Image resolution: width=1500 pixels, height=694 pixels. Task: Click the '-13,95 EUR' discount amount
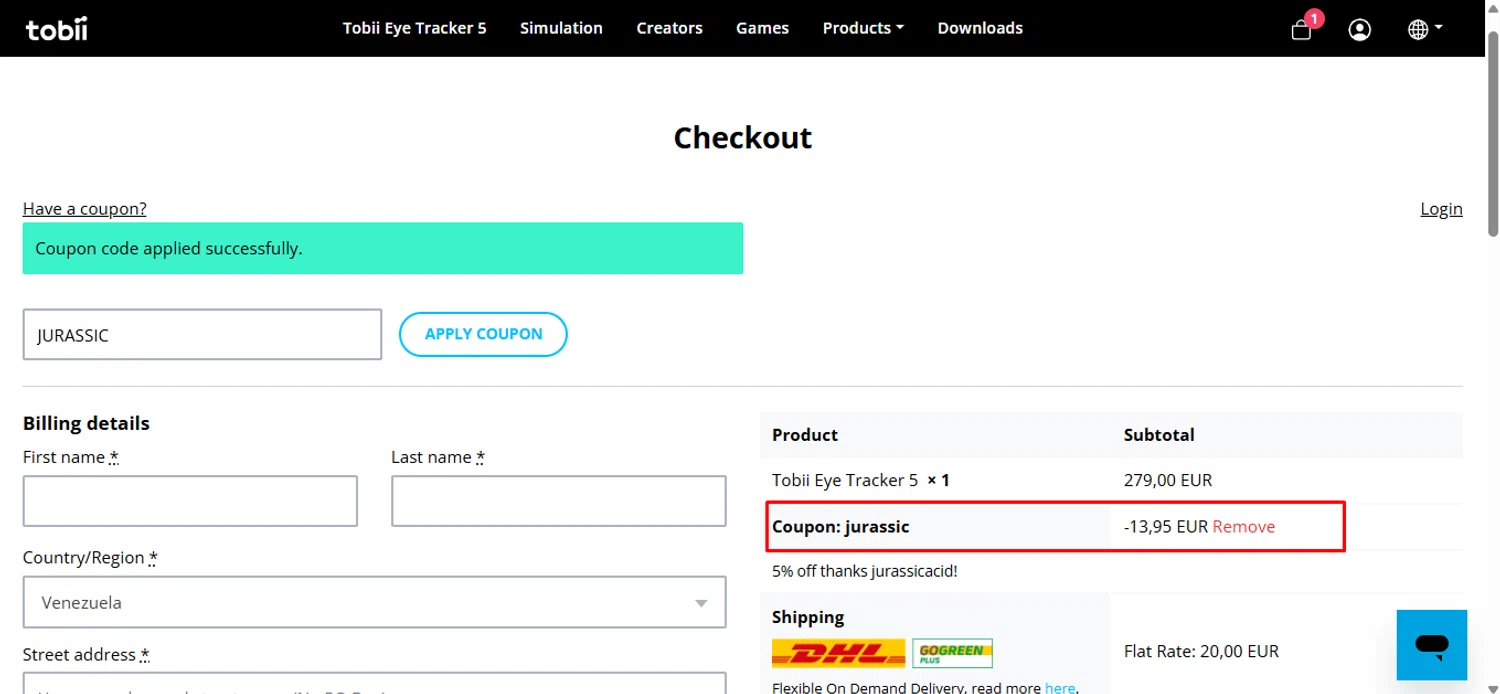click(x=1166, y=526)
